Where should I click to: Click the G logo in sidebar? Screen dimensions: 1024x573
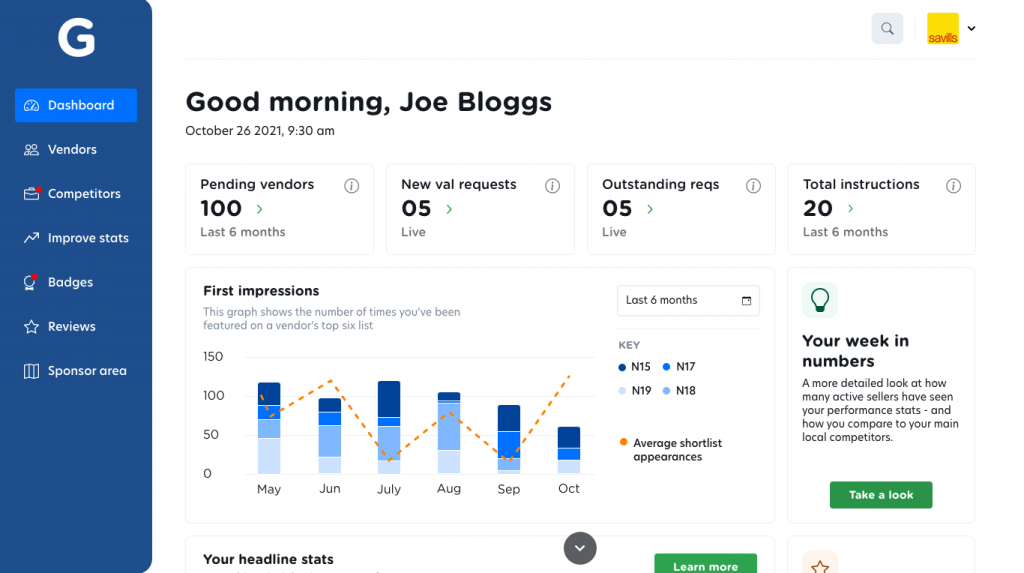(x=76, y=39)
